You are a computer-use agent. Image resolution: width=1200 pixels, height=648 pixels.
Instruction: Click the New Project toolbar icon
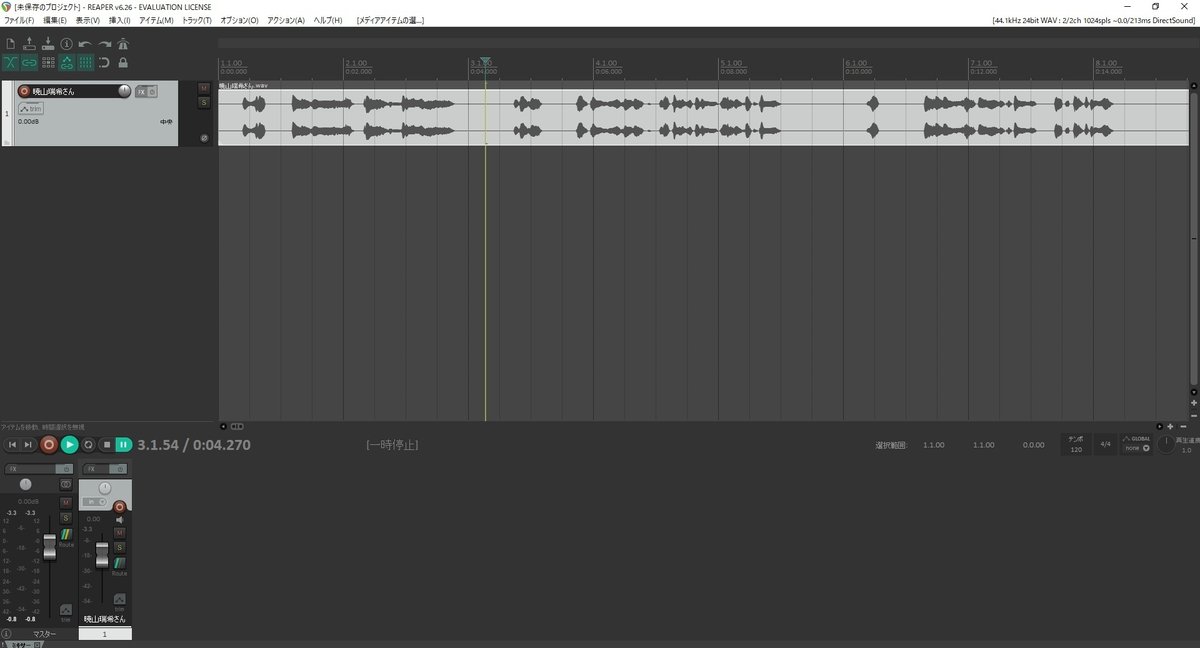pyautogui.click(x=11, y=44)
